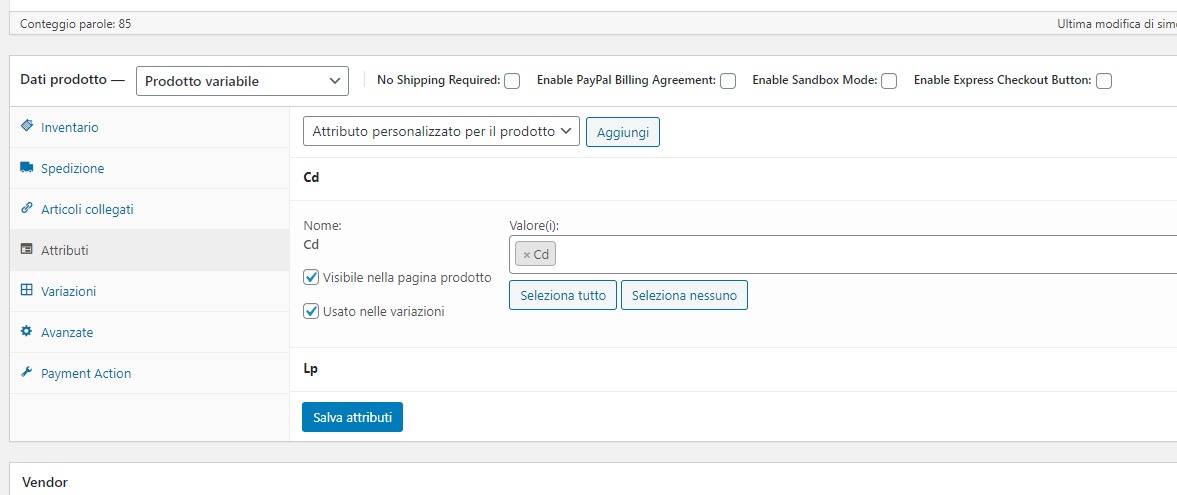
Task: Click the Avanzate gear icon
Action: (27, 331)
